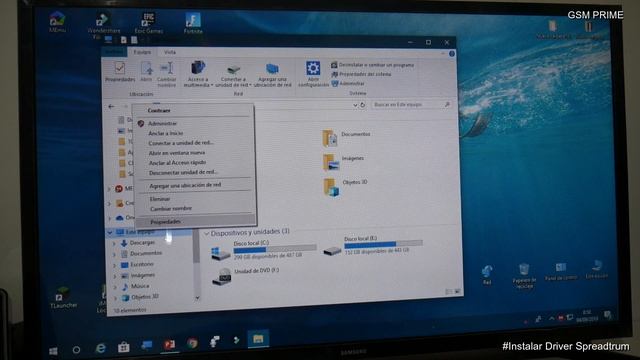Switch to the Equipo ribbon tab

tap(142, 52)
